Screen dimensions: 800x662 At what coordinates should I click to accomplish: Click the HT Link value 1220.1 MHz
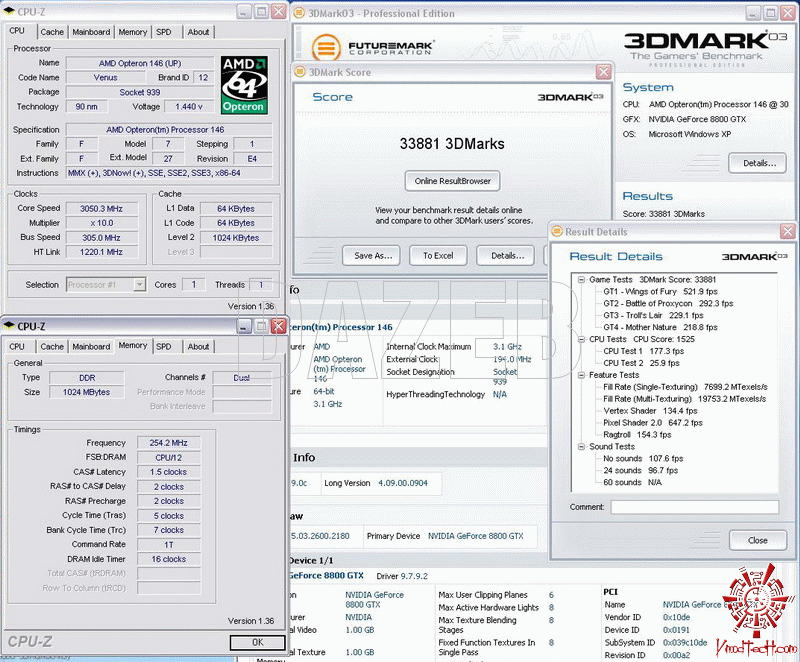tap(102, 252)
